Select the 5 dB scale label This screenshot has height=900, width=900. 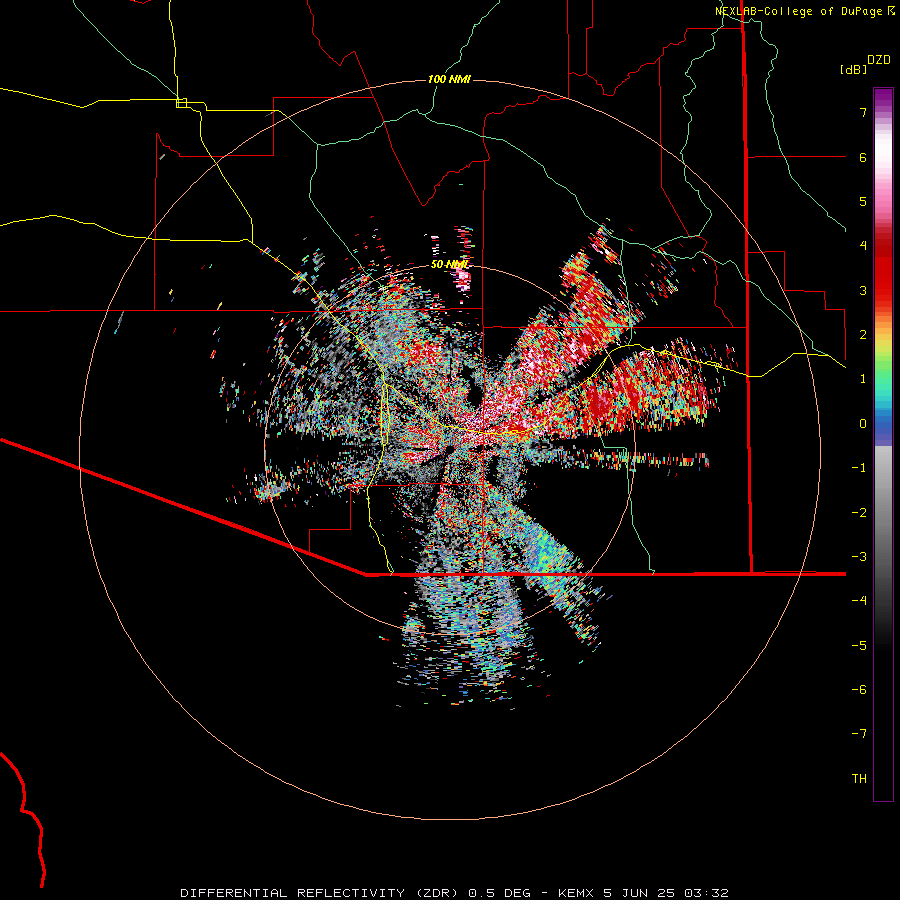click(x=863, y=201)
